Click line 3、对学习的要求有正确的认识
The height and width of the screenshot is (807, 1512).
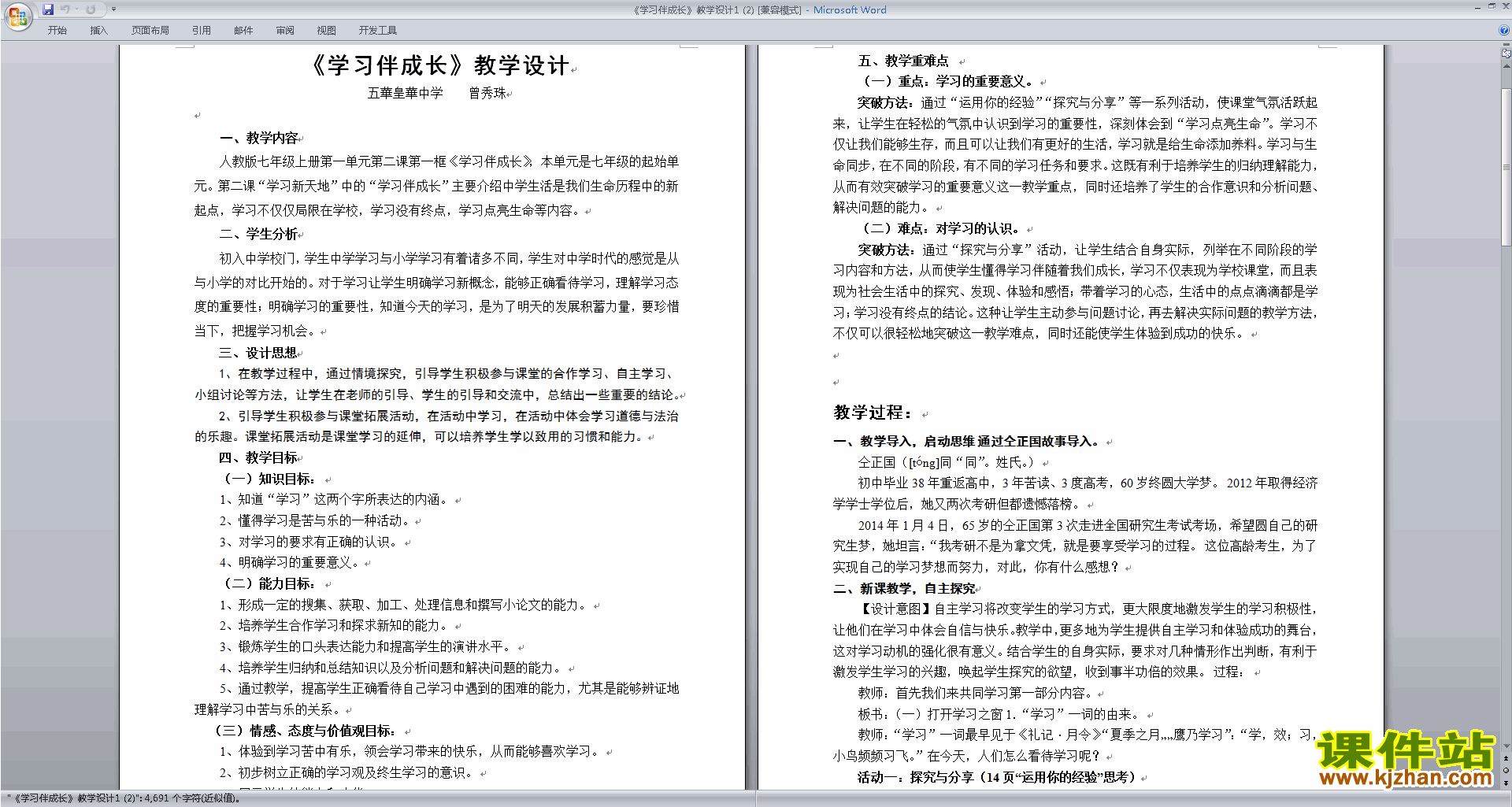click(x=309, y=542)
